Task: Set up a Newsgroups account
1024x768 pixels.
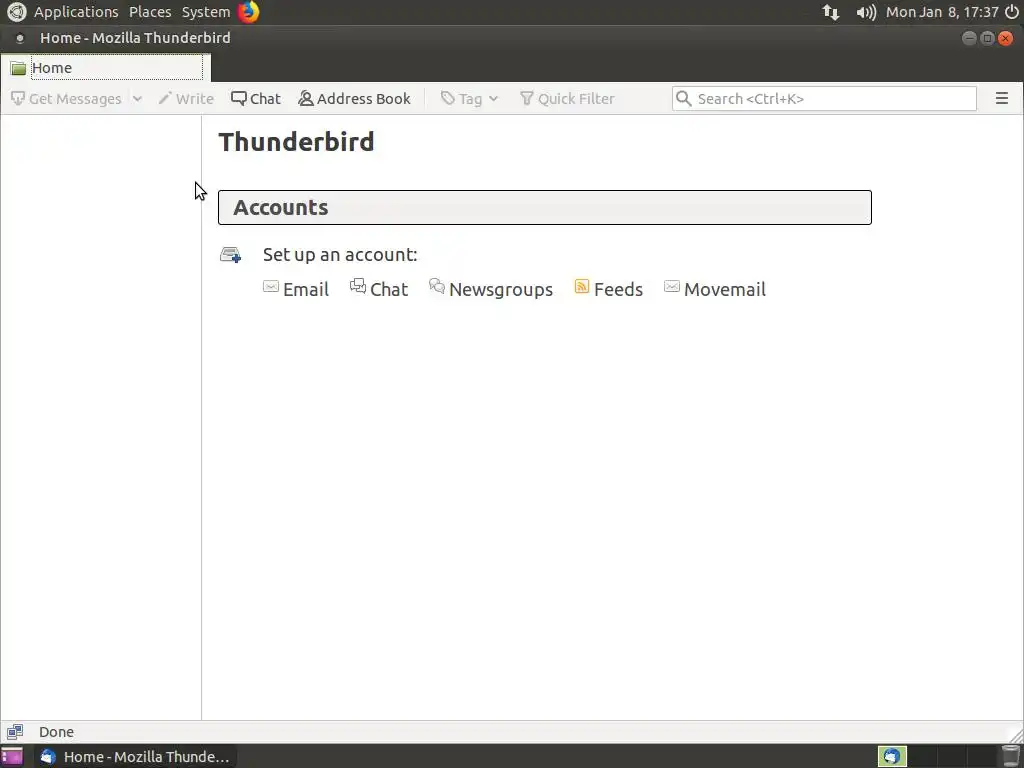Action: 490,289
